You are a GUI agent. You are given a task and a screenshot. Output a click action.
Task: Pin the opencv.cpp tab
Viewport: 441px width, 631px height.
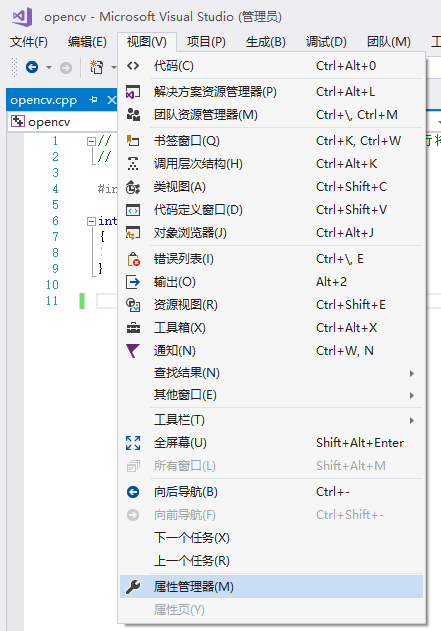click(x=93, y=99)
